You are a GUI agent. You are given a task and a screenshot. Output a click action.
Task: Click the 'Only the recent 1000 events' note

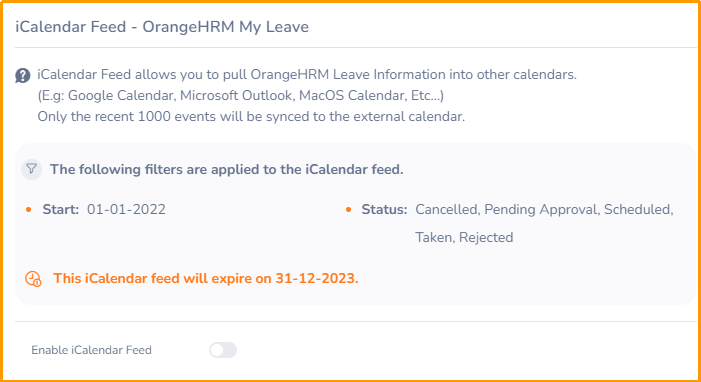click(251, 116)
